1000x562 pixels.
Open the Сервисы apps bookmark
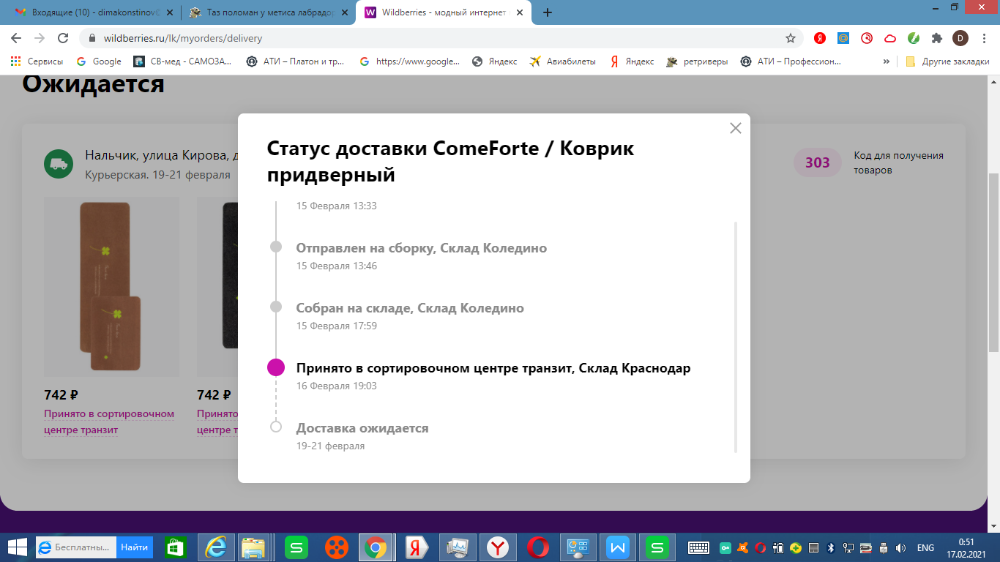pos(37,61)
